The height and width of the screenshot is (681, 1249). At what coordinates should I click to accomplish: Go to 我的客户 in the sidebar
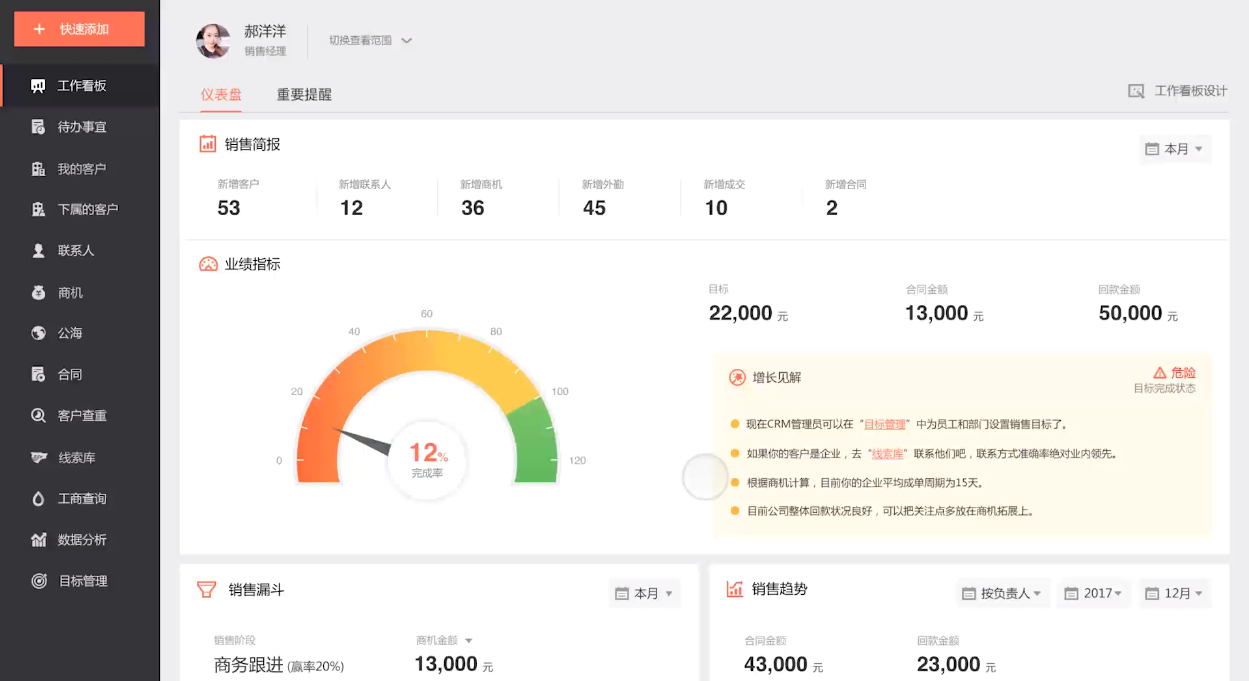coord(80,169)
